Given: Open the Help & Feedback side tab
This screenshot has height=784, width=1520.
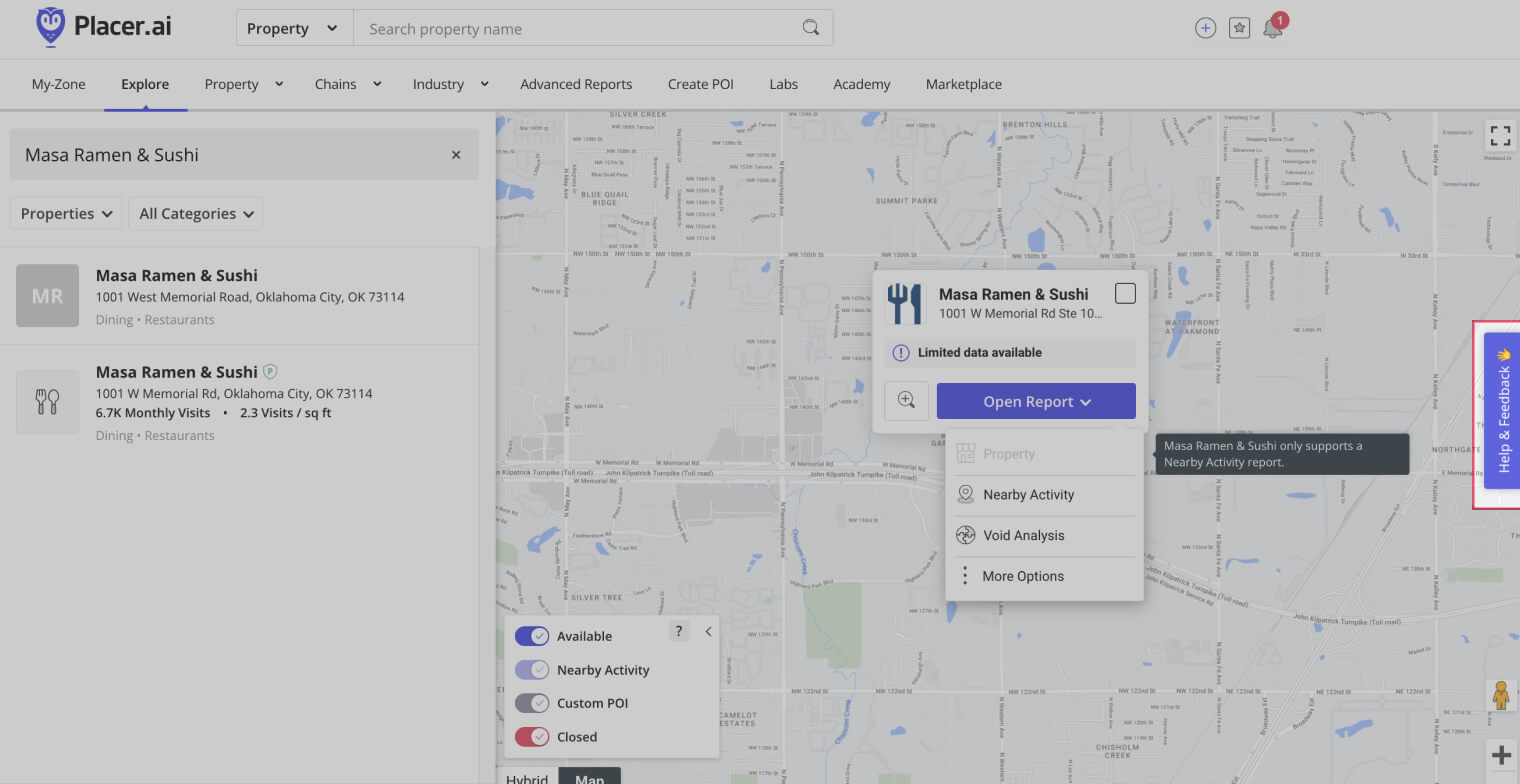Looking at the screenshot, I should click(x=1502, y=411).
